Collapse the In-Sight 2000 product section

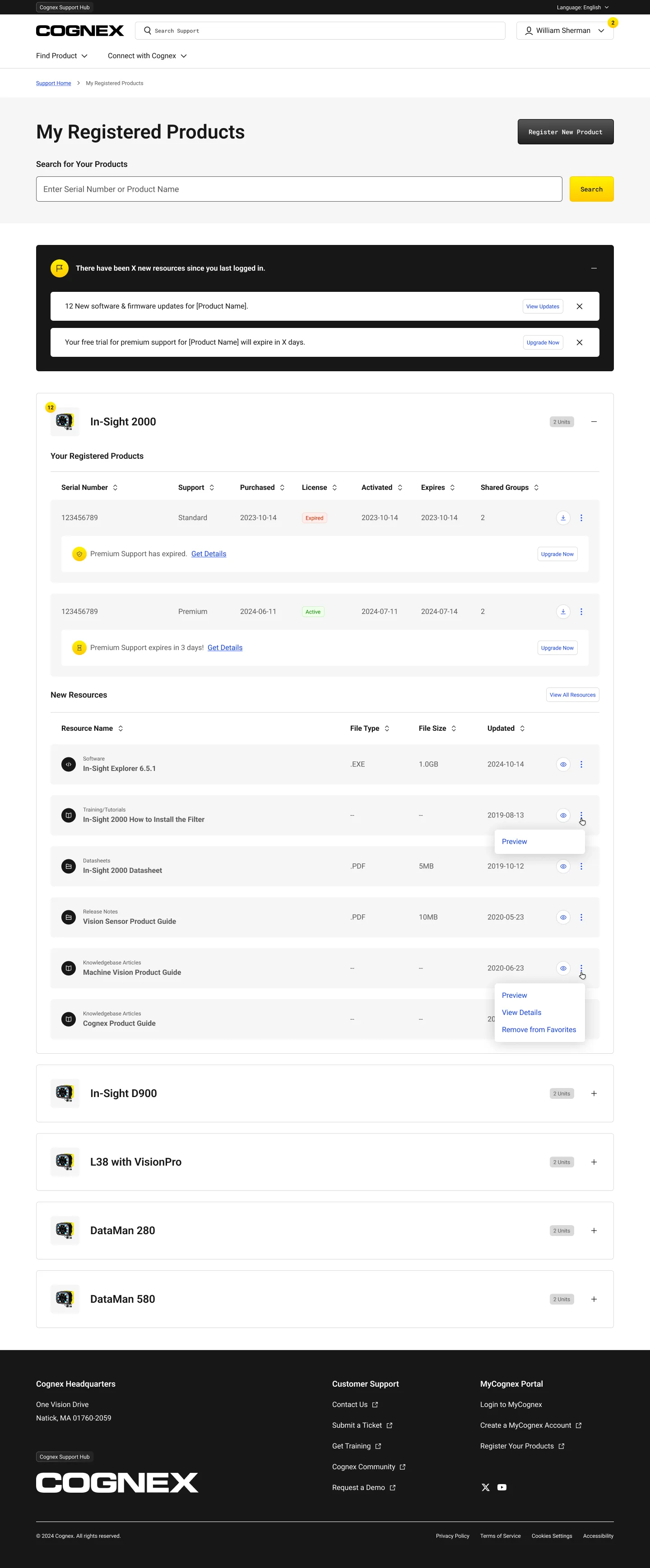pyautogui.click(x=594, y=422)
